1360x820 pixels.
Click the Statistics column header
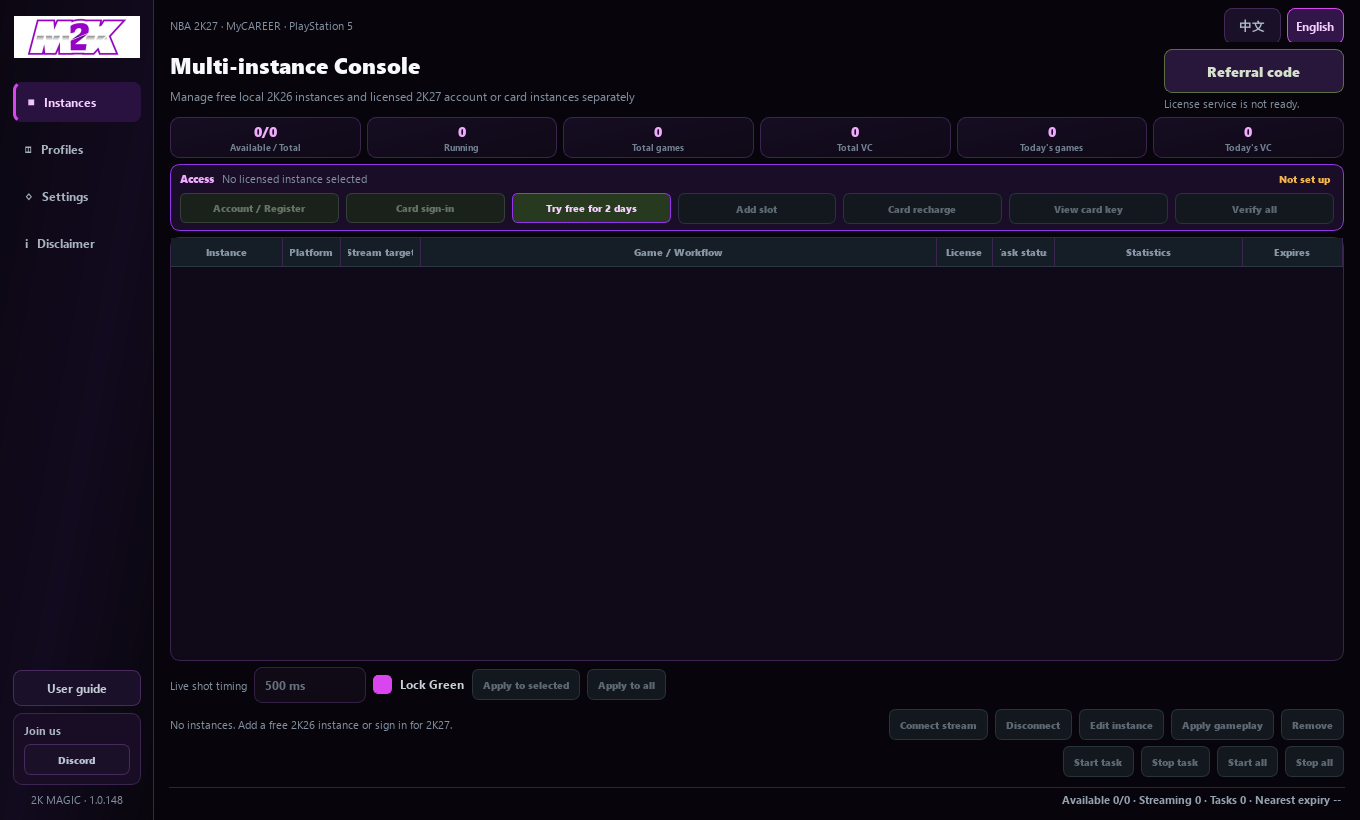[x=1148, y=252]
